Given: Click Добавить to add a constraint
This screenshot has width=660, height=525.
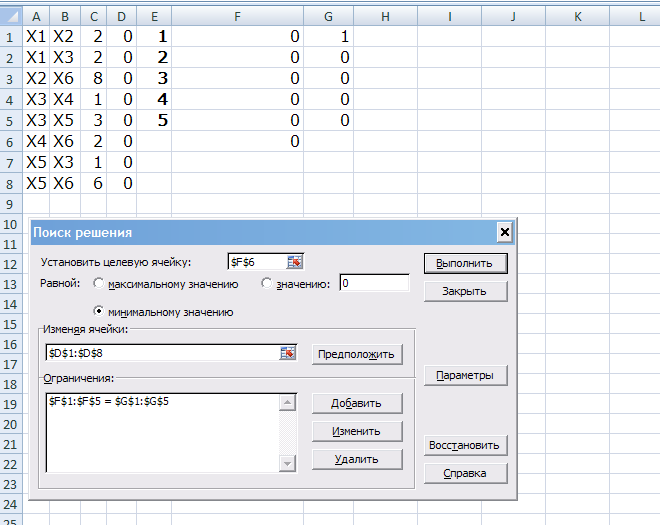Looking at the screenshot, I should [357, 403].
